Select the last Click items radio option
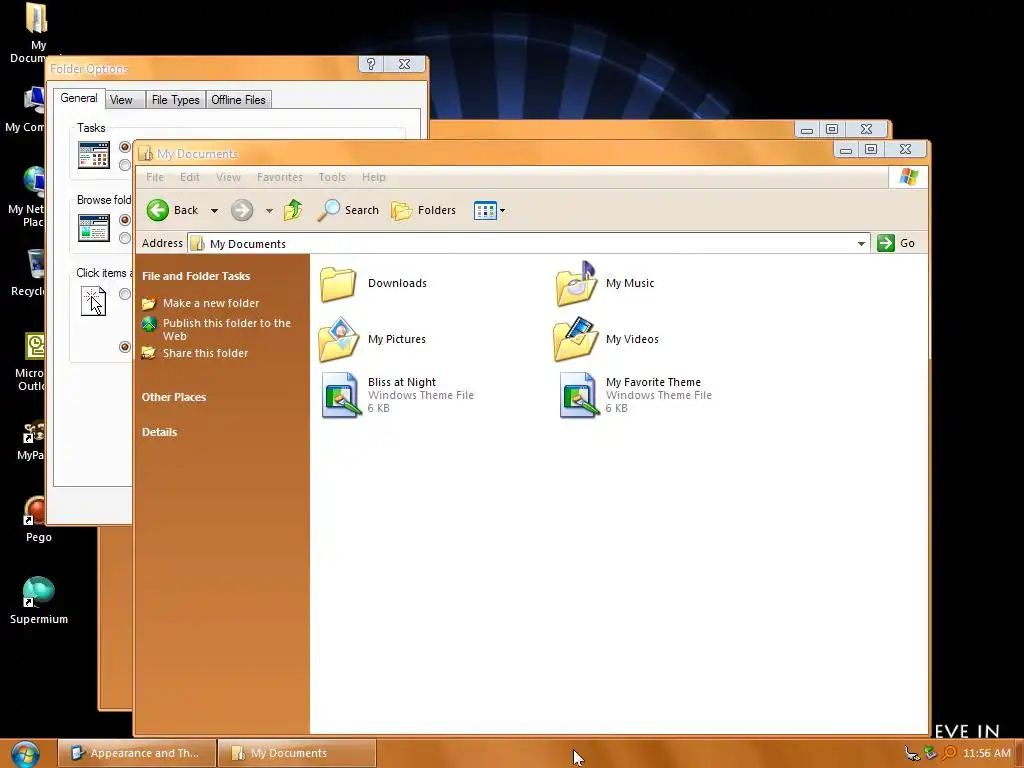 click(125, 347)
